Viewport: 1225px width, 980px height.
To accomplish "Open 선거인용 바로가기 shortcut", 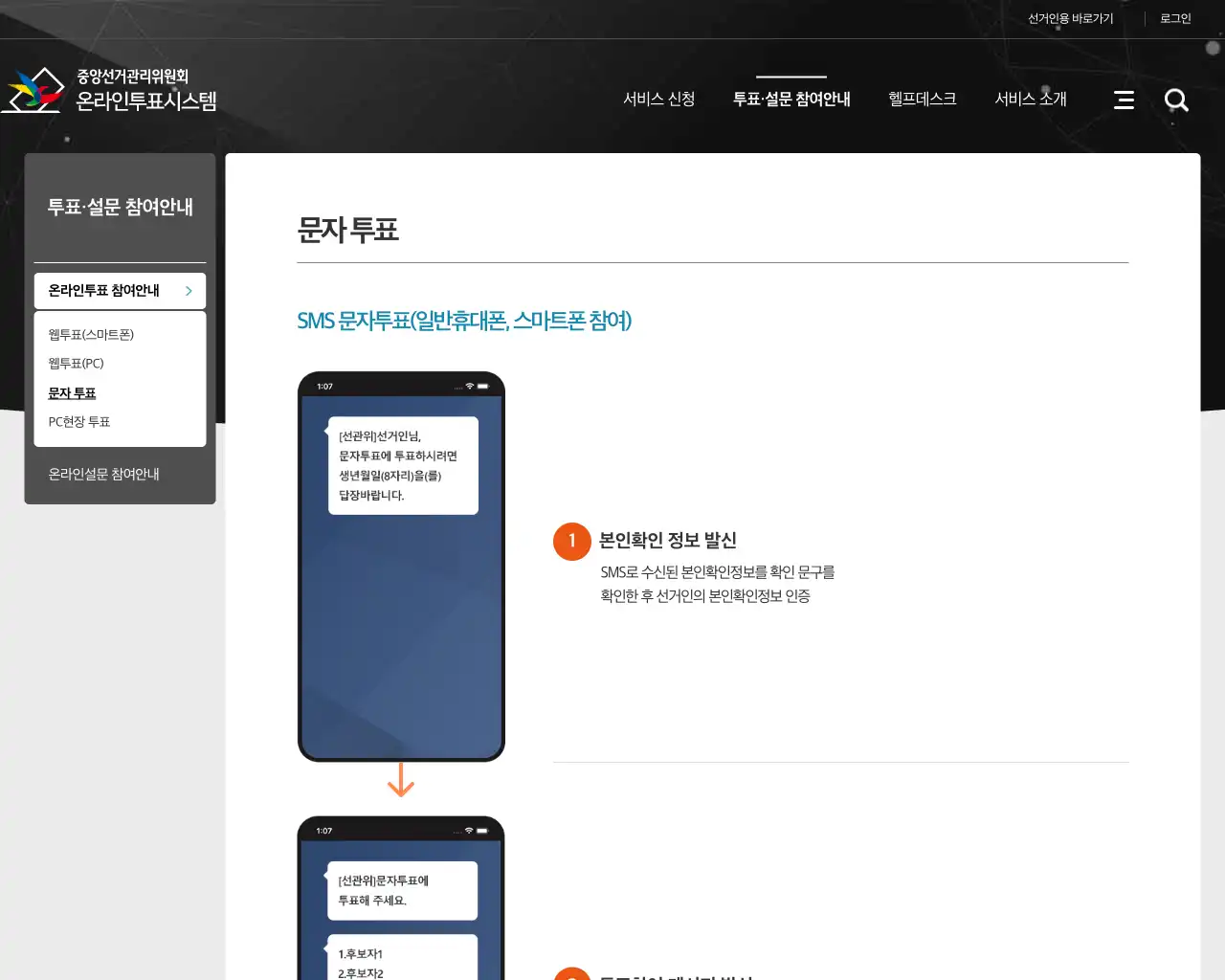I will [1069, 17].
